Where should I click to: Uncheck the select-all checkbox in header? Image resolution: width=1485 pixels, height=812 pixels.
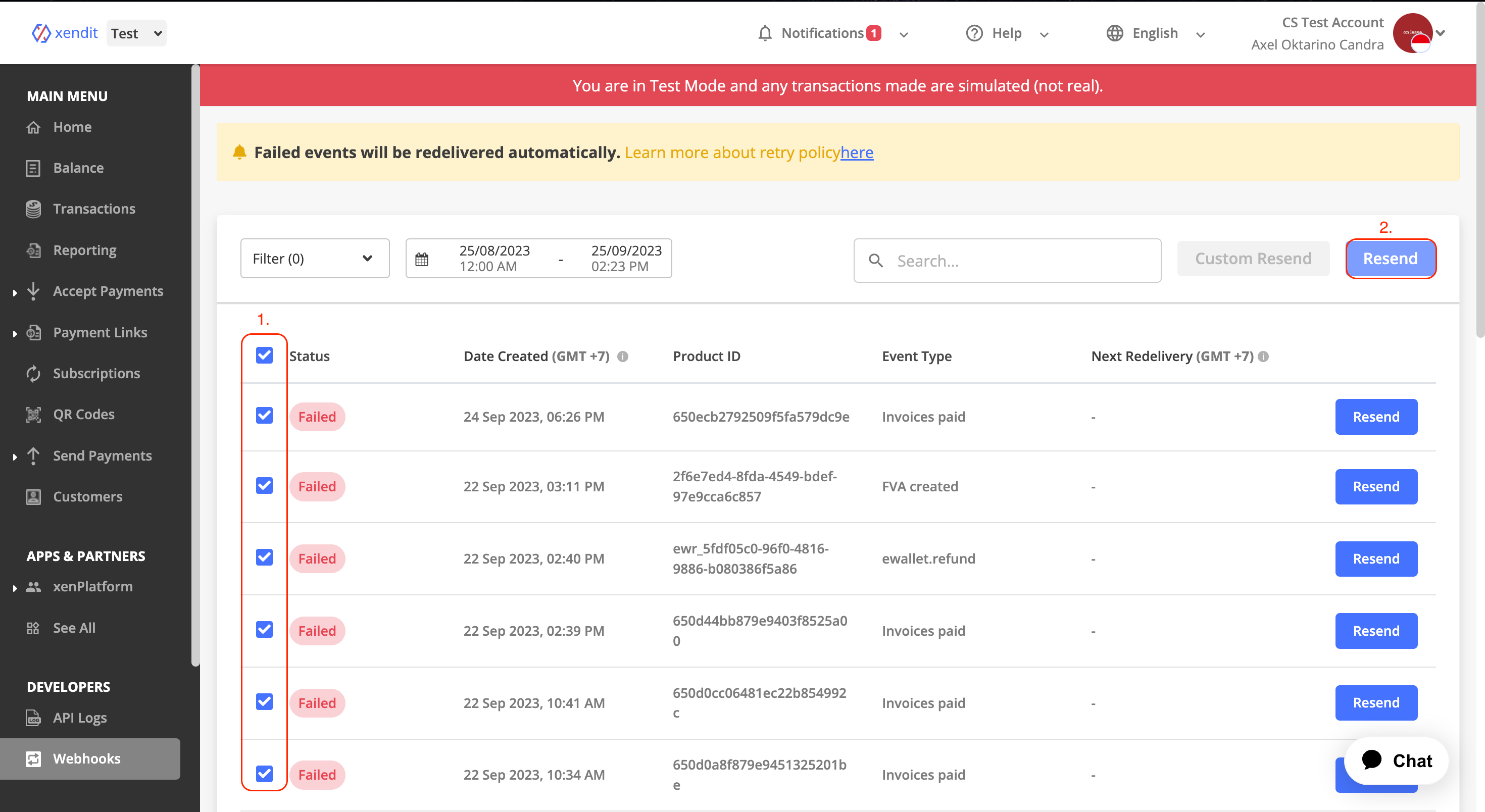coord(264,356)
